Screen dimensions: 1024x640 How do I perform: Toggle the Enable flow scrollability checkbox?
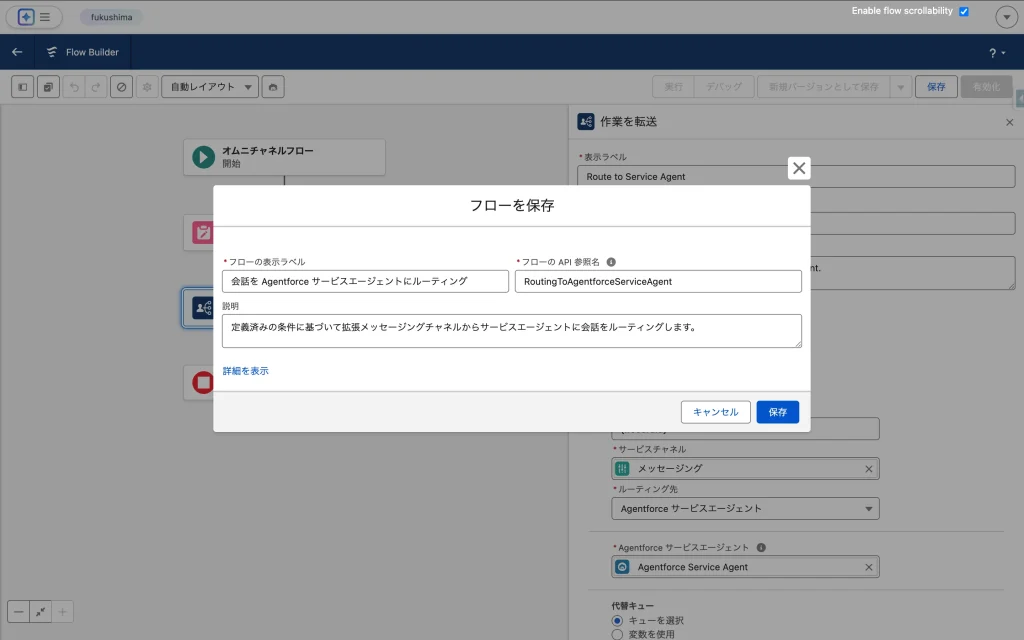pyautogui.click(x=963, y=11)
